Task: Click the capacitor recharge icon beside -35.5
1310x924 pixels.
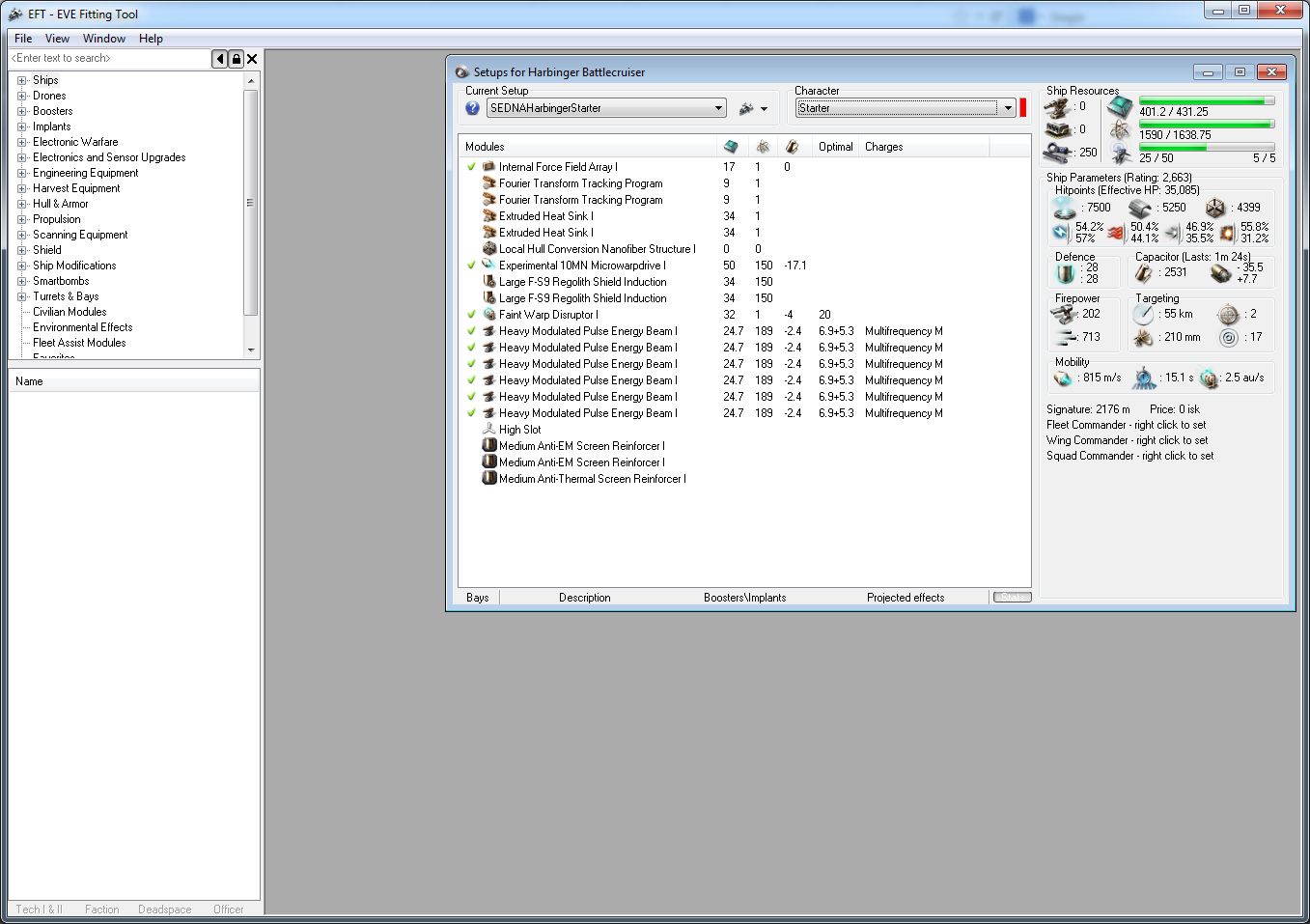Action: point(1220,273)
